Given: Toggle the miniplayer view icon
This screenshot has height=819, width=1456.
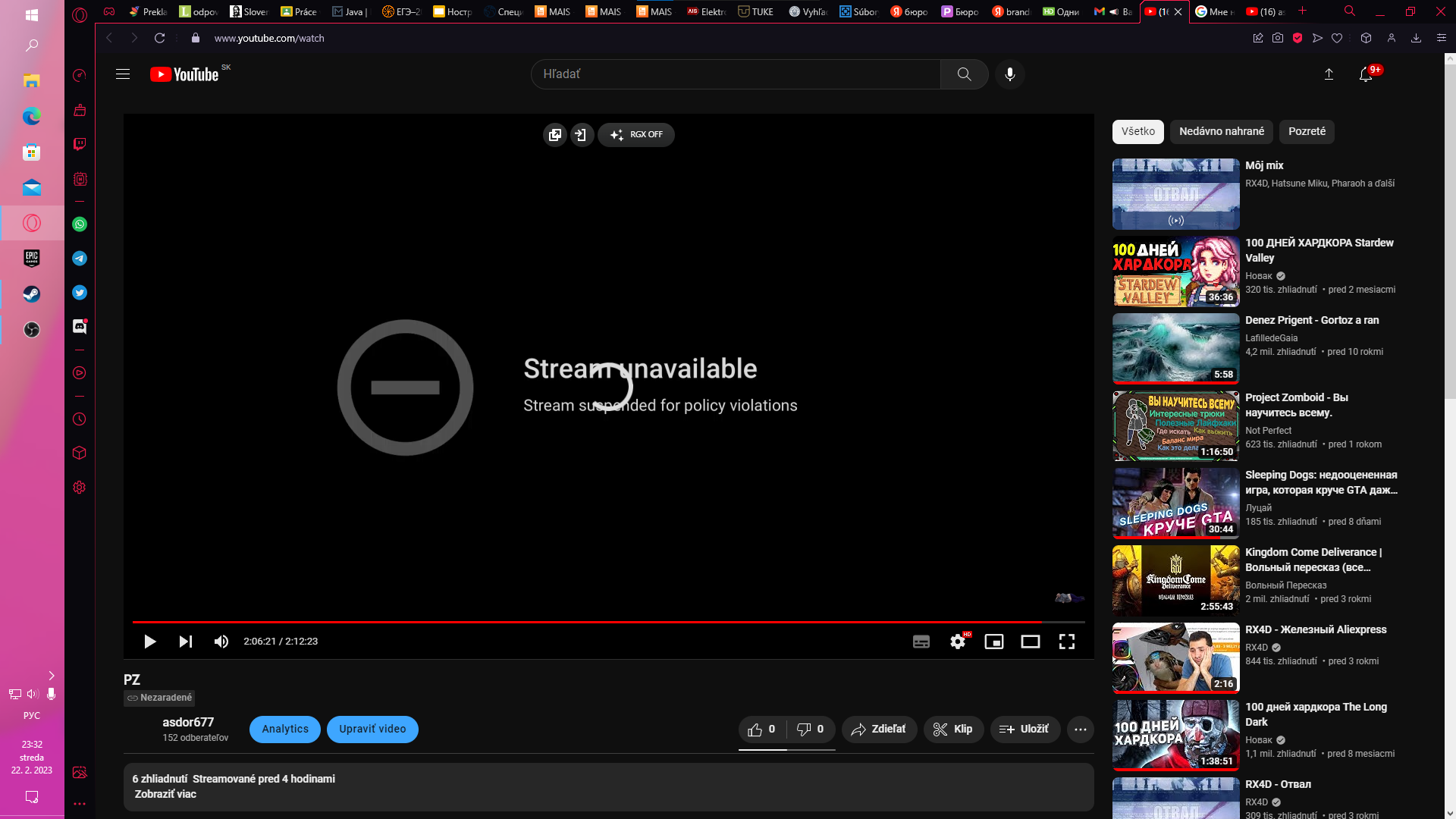Looking at the screenshot, I should click(x=993, y=641).
